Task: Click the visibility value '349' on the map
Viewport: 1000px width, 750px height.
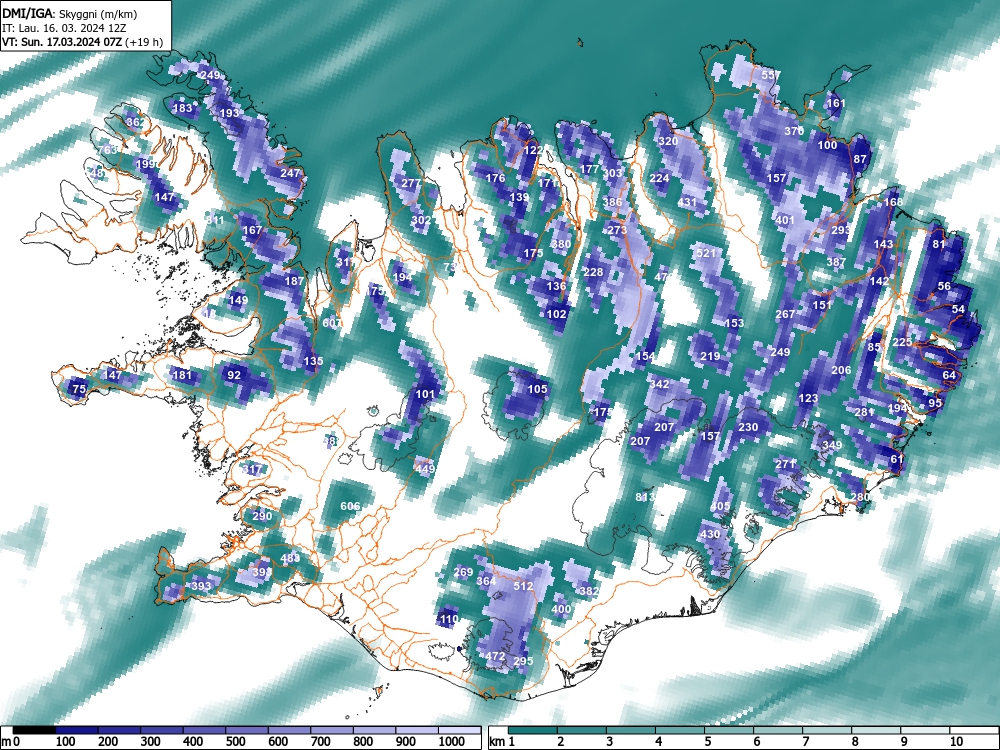Action: (x=832, y=445)
